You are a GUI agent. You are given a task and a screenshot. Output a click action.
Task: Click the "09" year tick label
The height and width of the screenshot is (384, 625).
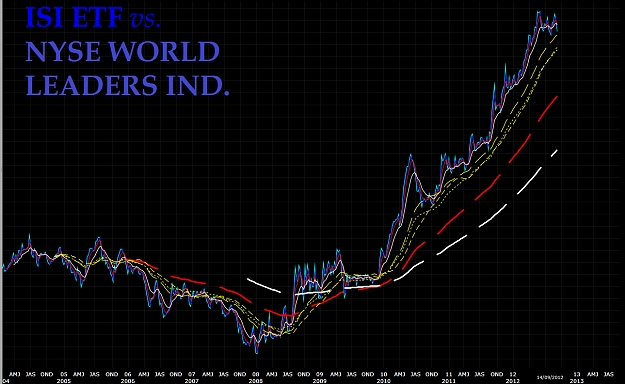point(320,374)
